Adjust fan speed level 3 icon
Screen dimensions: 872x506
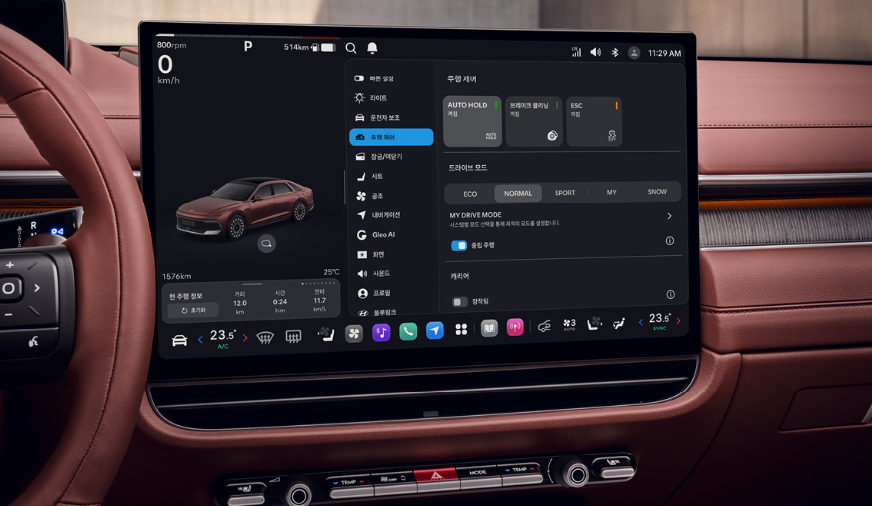point(569,324)
